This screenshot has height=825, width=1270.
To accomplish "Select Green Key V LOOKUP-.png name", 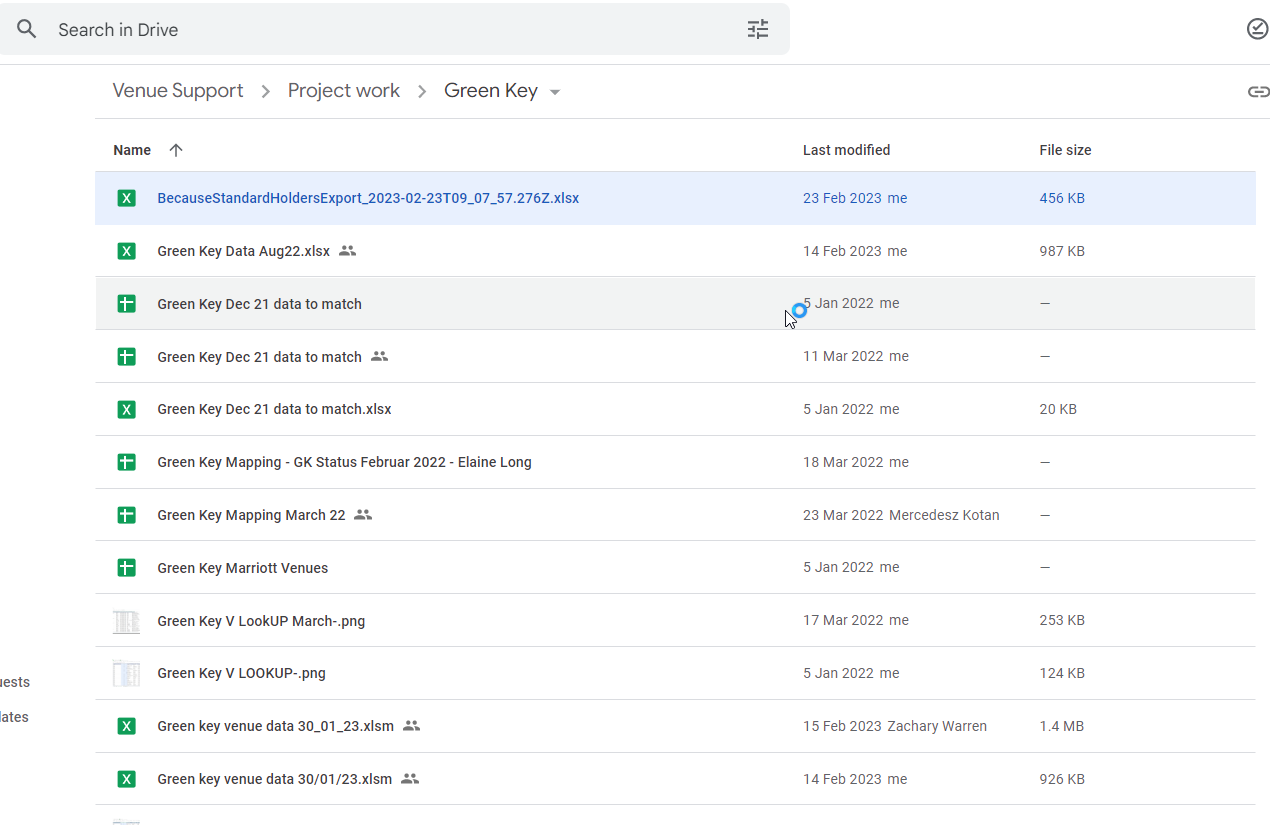I will (x=241, y=673).
